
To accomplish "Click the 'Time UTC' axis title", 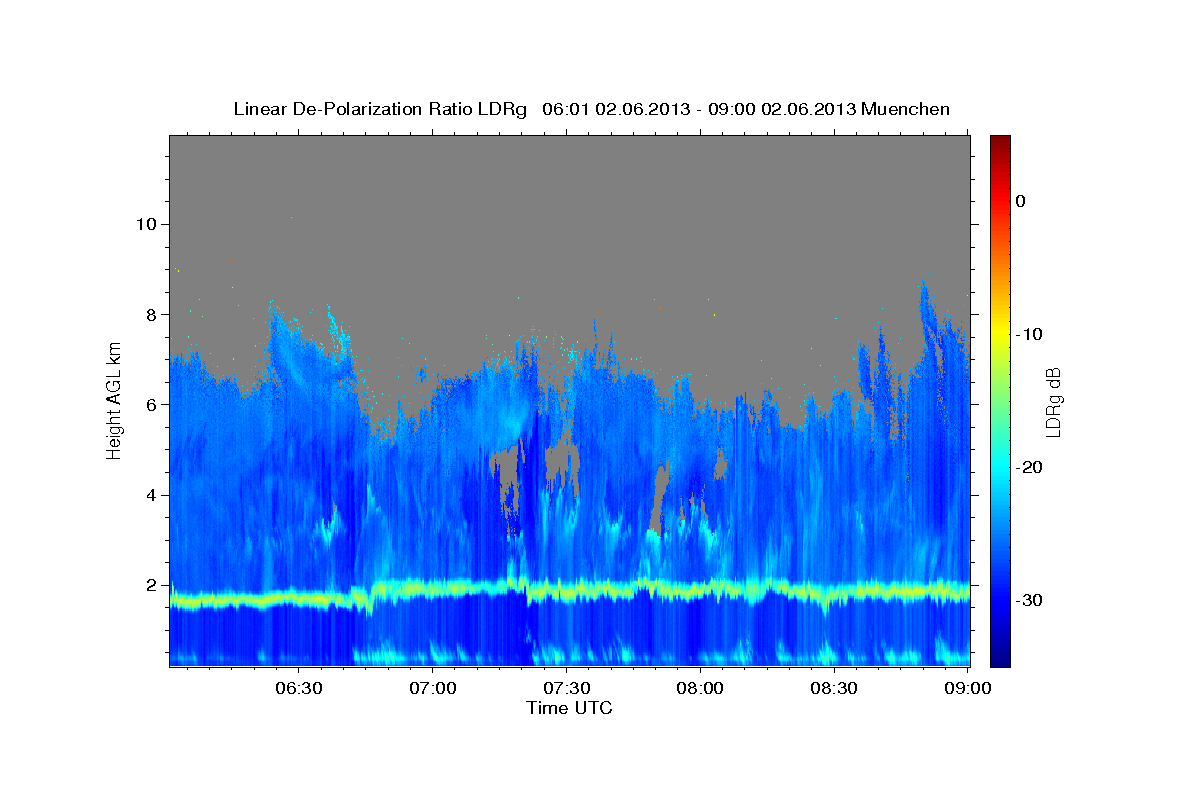I will (569, 708).
